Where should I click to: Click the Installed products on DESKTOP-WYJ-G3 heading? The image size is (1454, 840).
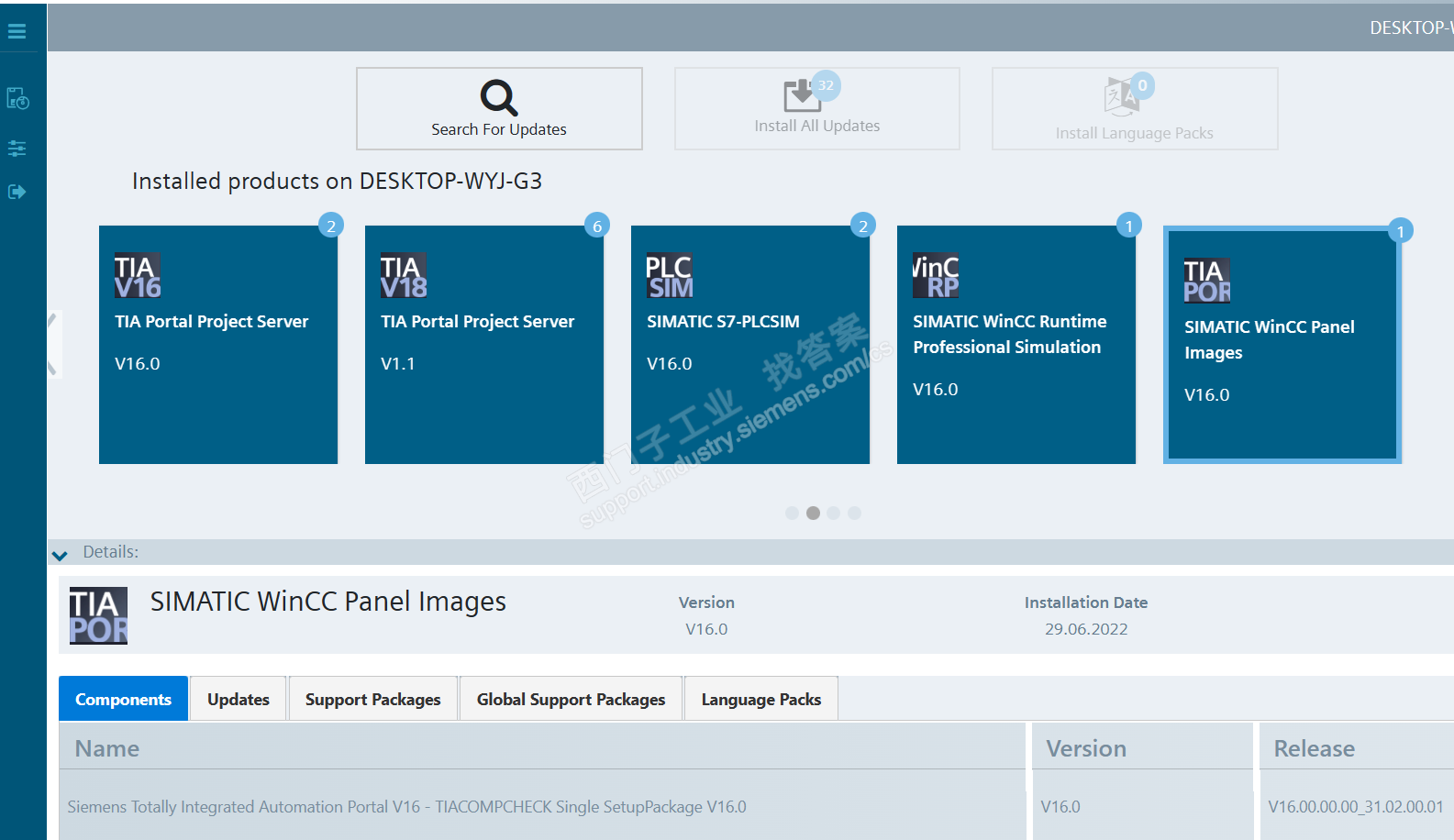click(x=337, y=182)
